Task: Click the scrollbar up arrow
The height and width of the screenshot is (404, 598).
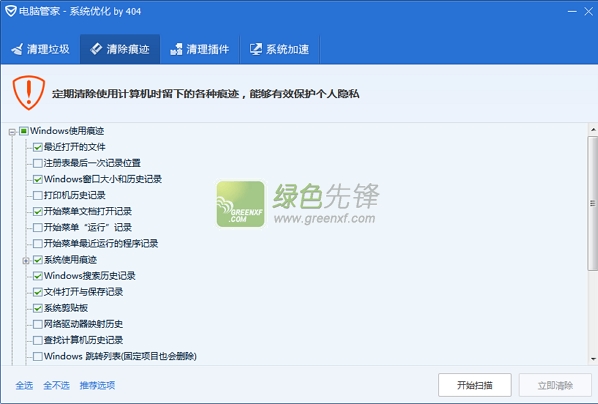Action: pyautogui.click(x=593, y=130)
